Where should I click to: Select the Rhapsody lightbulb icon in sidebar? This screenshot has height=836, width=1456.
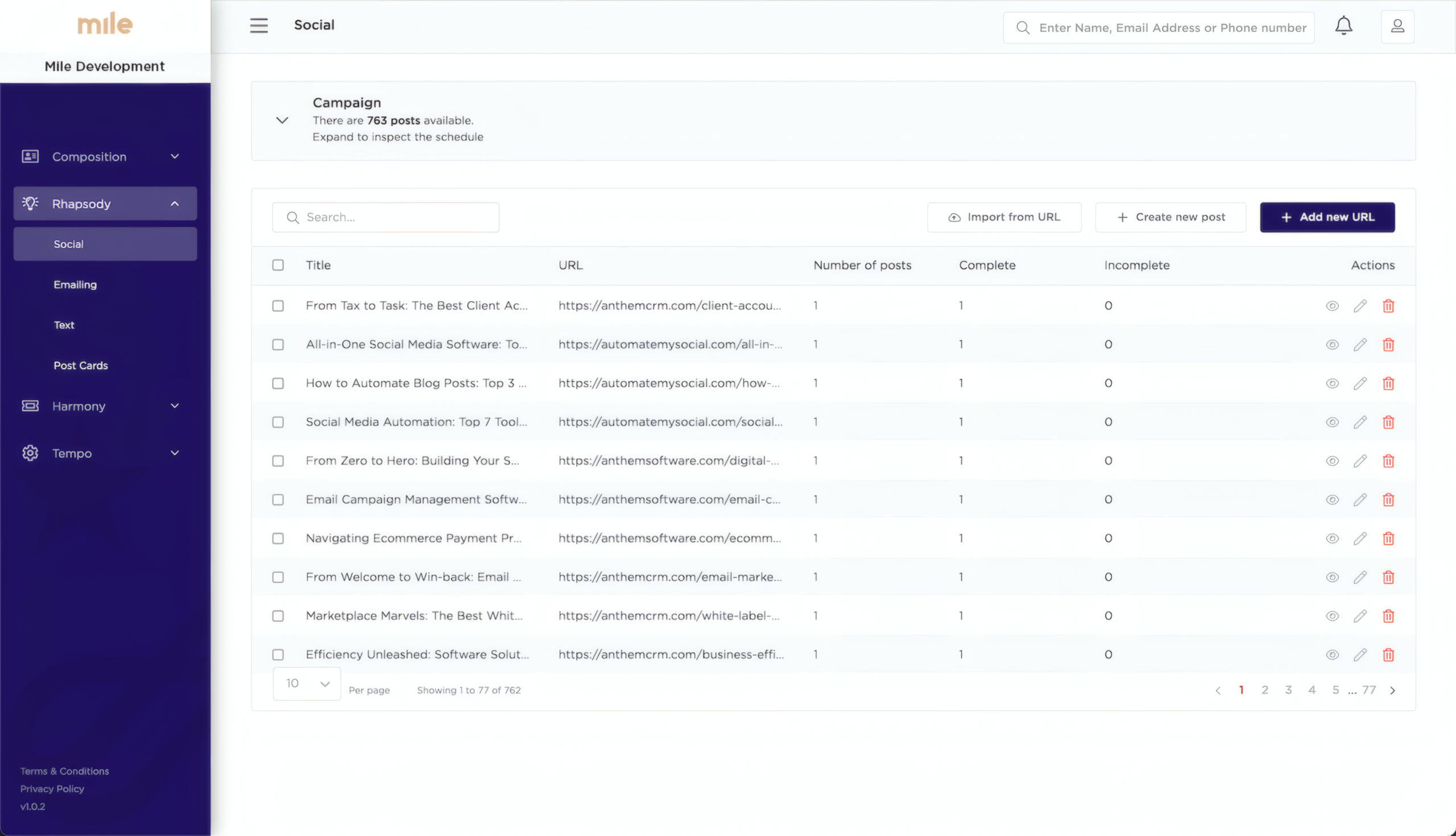tap(30, 203)
